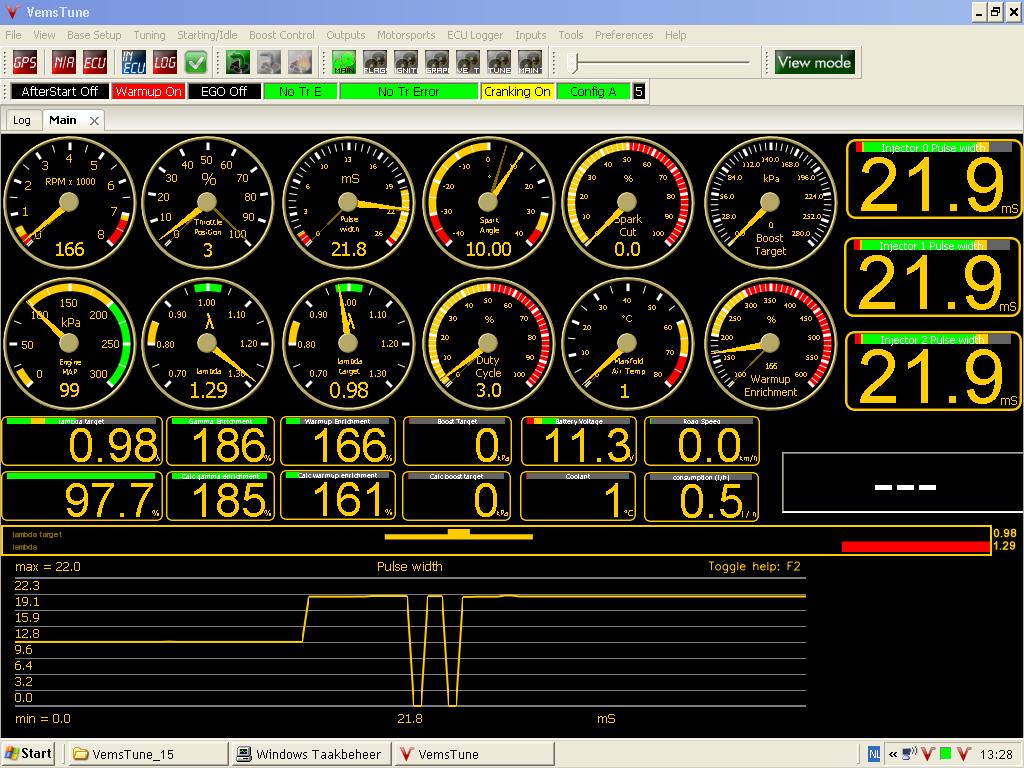Open the Help menu
Image resolution: width=1024 pixels, height=768 pixels.
coord(675,35)
